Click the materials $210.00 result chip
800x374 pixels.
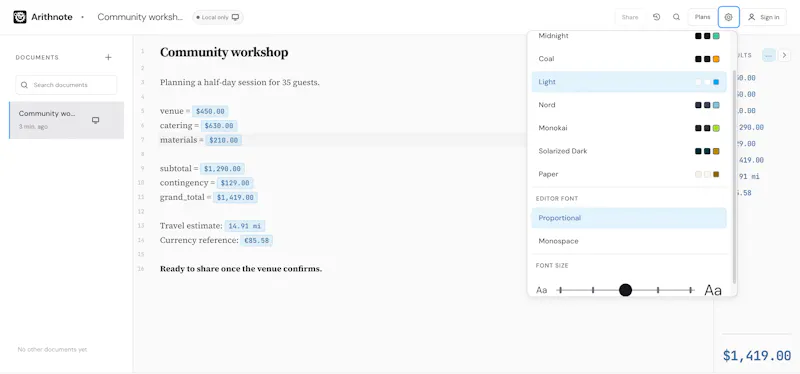223,140
